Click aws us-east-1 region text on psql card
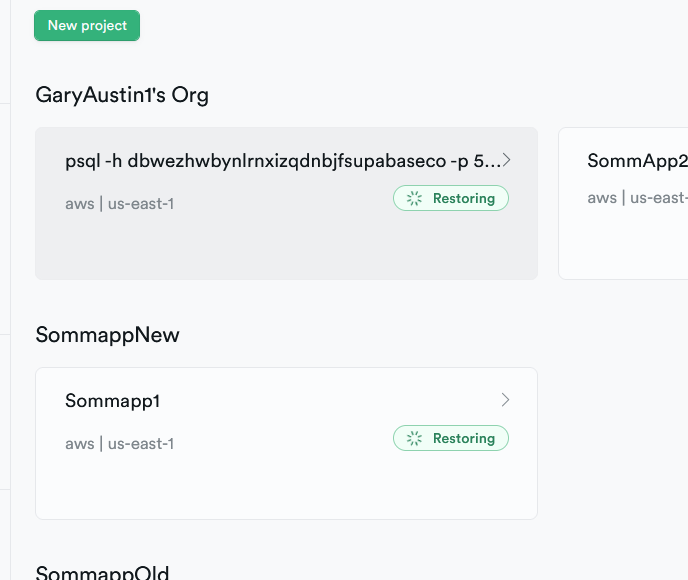The image size is (688, 580). click(120, 204)
